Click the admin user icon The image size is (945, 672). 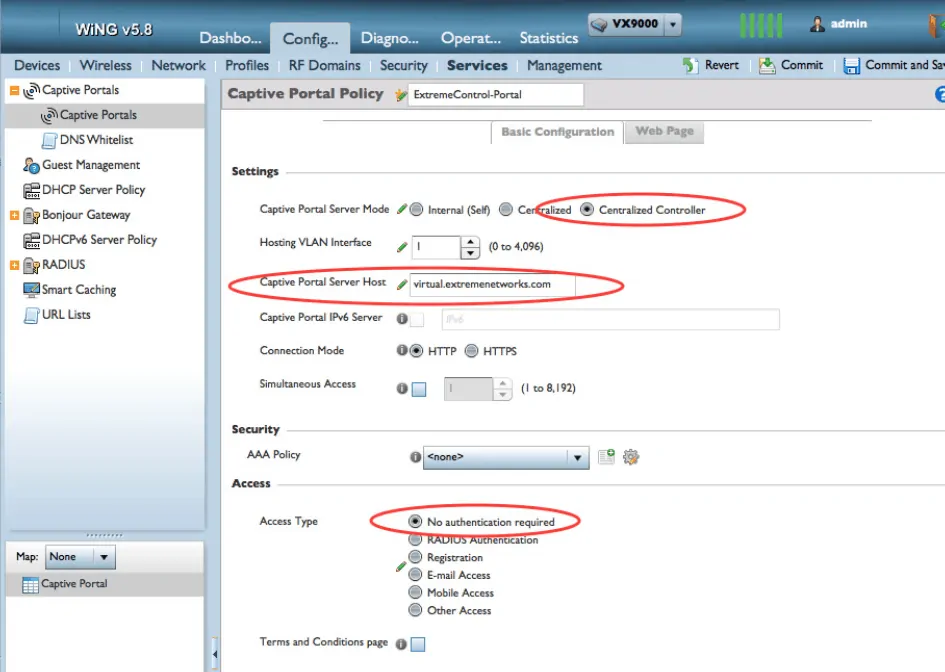[x=817, y=24]
